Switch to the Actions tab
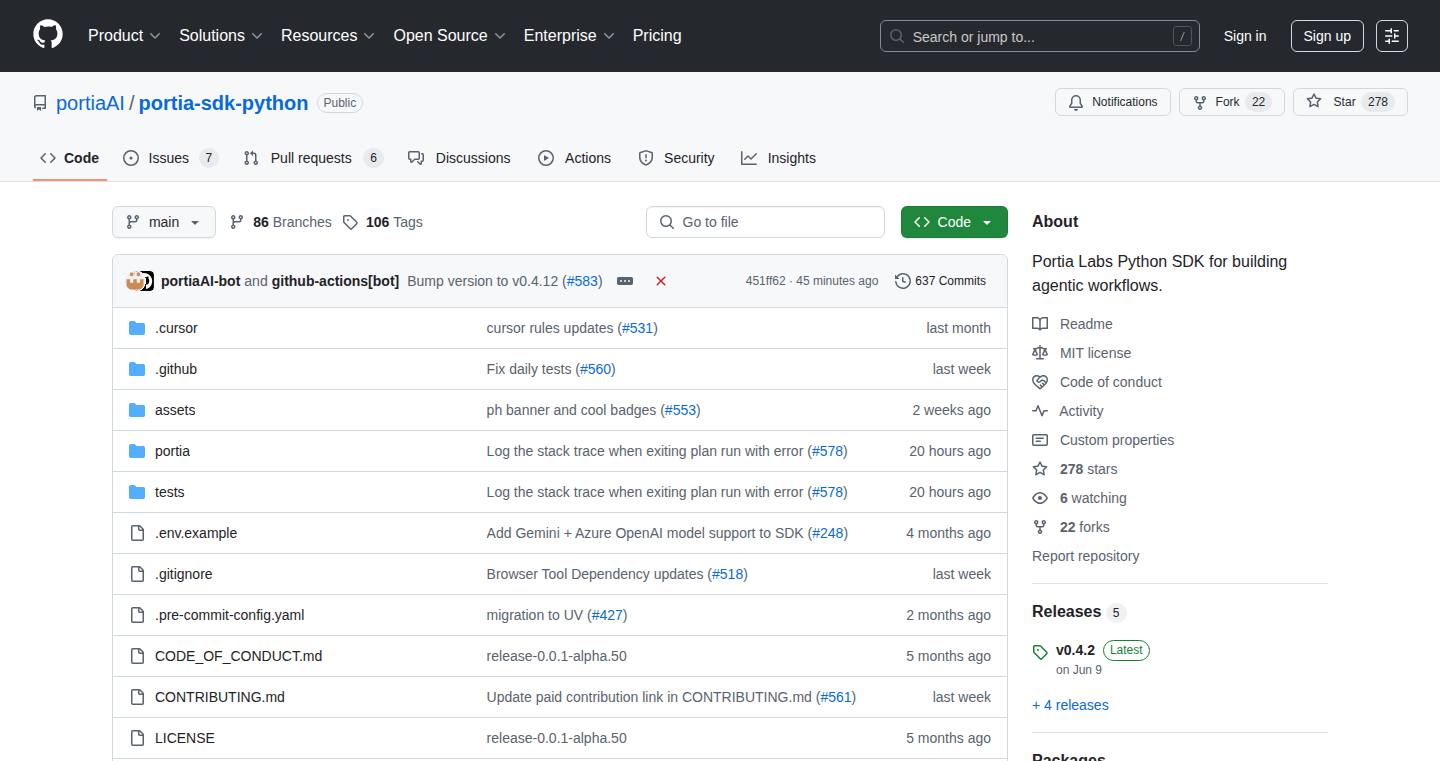1440x761 pixels. click(575, 158)
